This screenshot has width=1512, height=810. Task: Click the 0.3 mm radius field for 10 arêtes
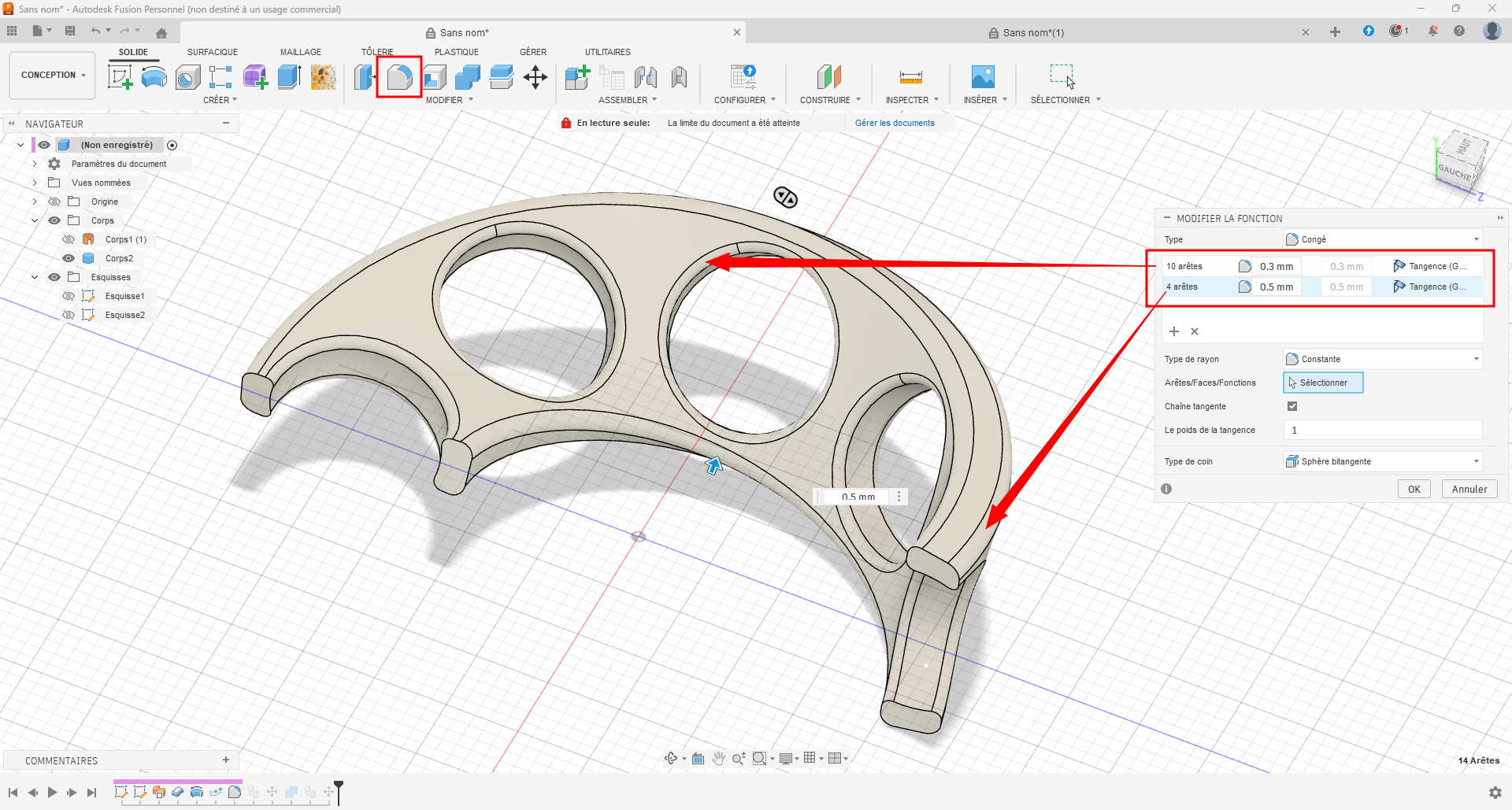click(1277, 266)
